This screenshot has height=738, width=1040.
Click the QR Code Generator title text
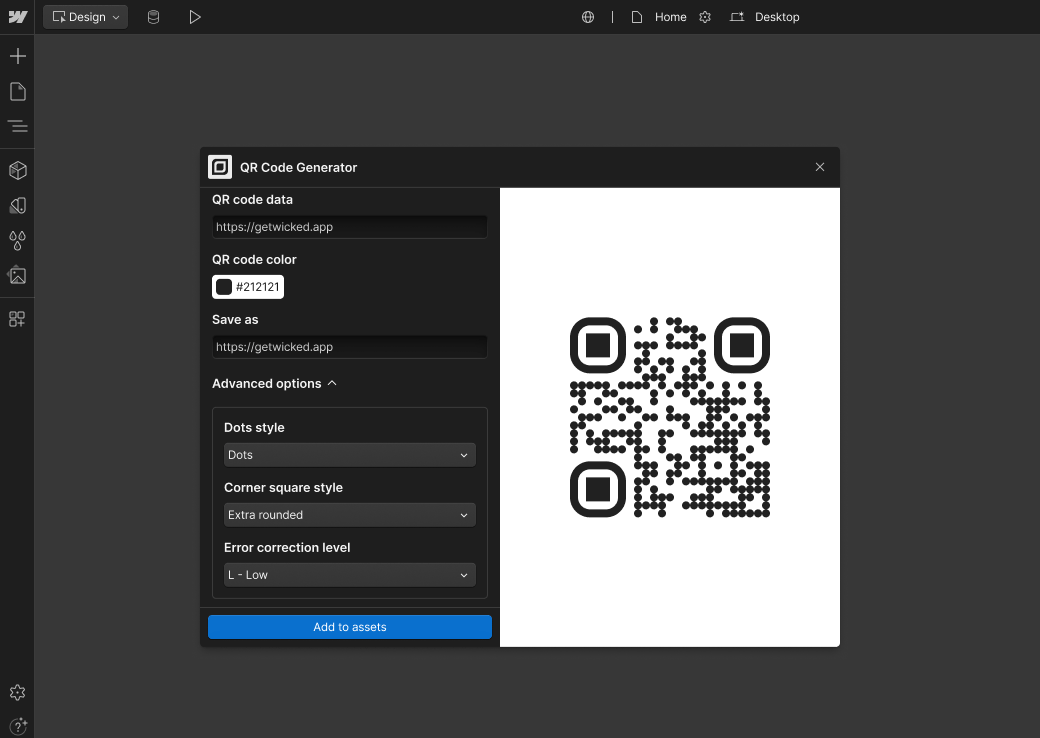click(x=298, y=168)
